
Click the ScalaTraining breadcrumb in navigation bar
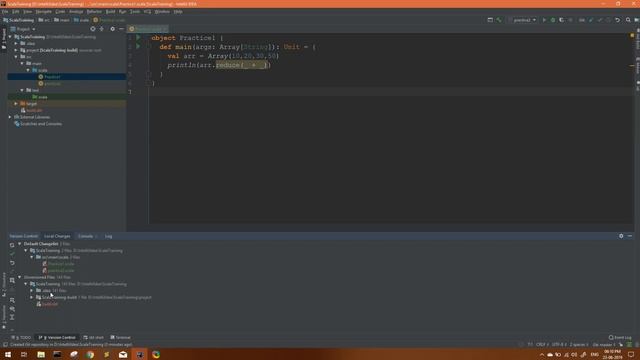click(x=18, y=20)
